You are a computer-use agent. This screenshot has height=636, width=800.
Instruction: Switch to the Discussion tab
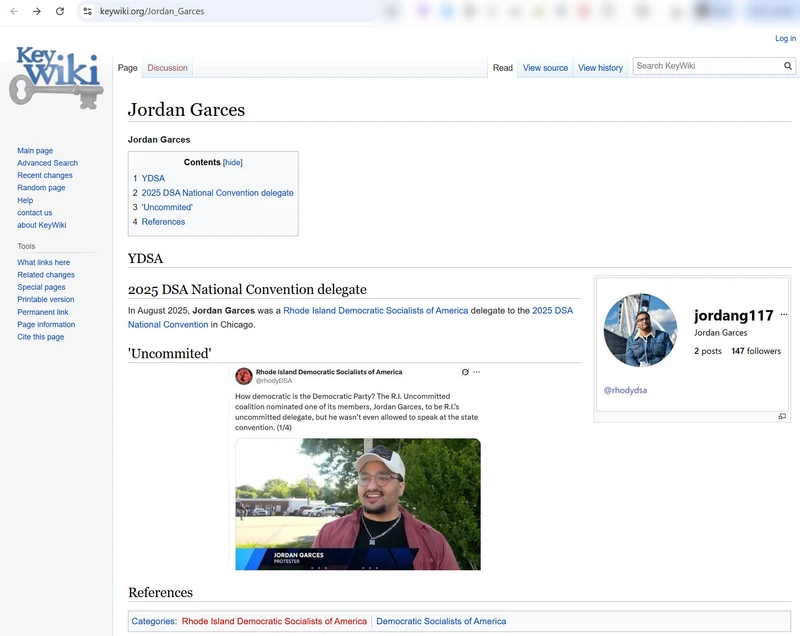pyautogui.click(x=167, y=68)
